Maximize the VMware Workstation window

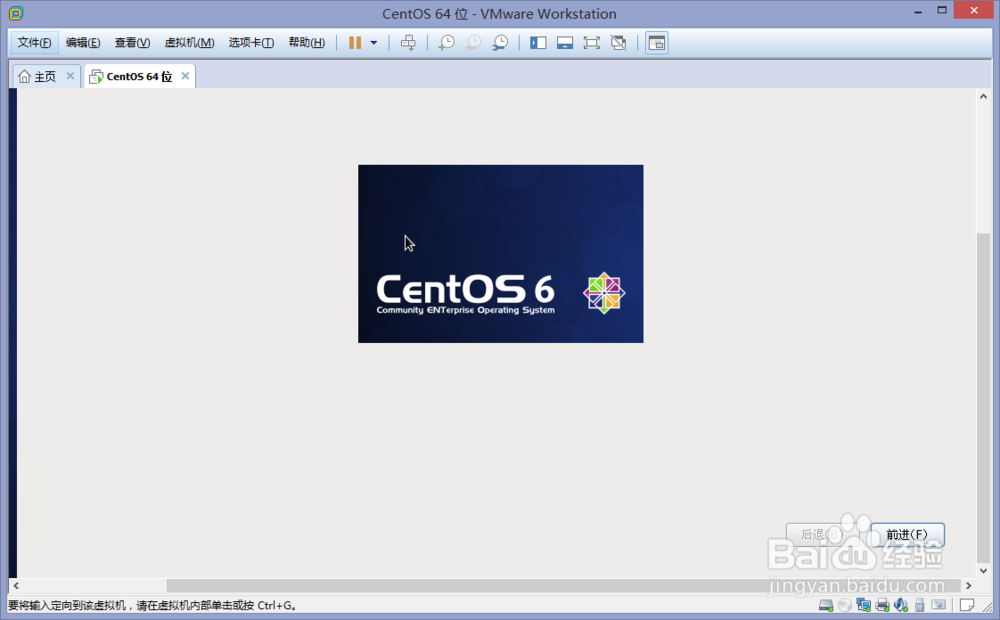point(942,11)
